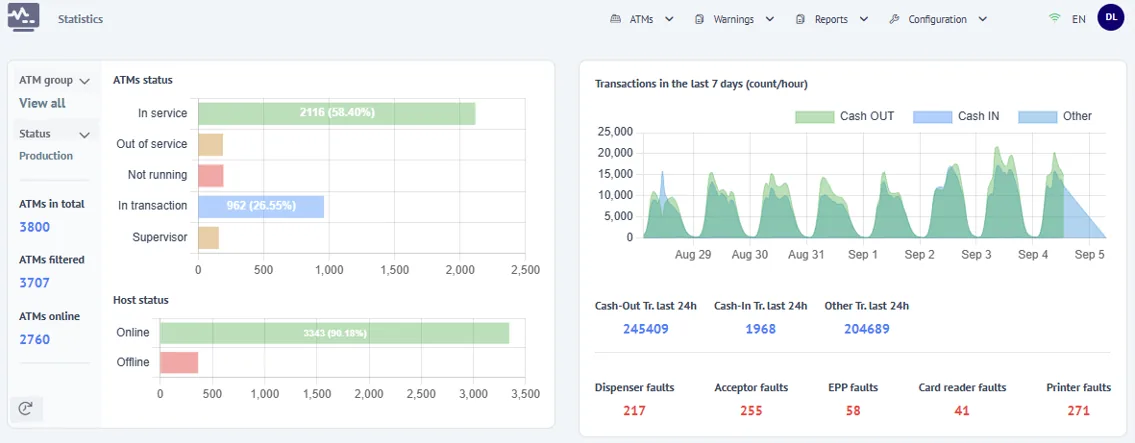Click Cash-Out transactions value 245409
Screen dimensions: 1135x443
click(646, 329)
